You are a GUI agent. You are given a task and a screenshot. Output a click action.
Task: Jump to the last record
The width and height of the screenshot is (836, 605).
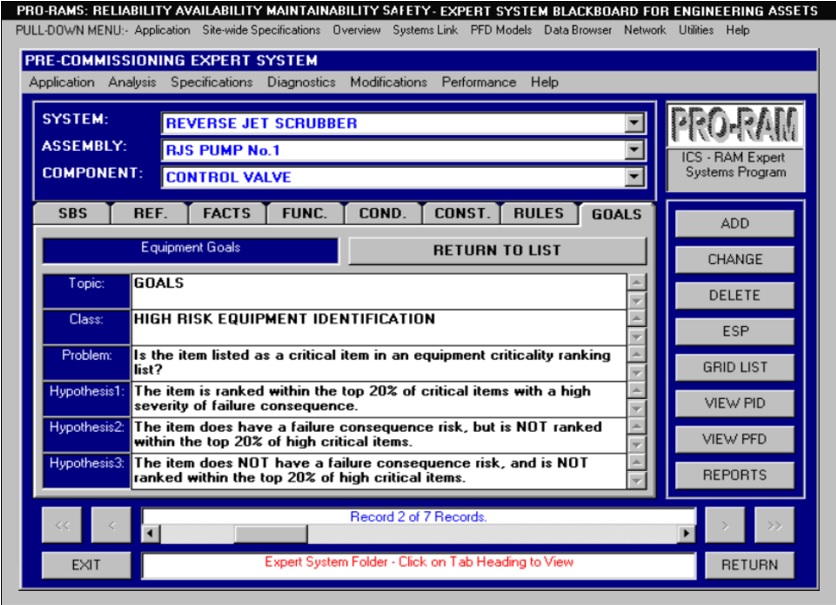[x=774, y=525]
